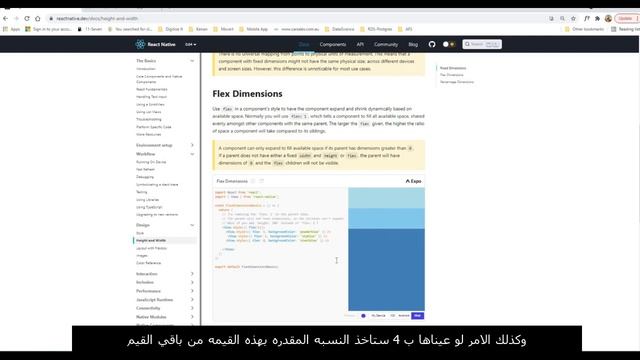Viewport: 640px width, 360px height.
Task: Open the Style sidebar link
Action: click(x=140, y=233)
